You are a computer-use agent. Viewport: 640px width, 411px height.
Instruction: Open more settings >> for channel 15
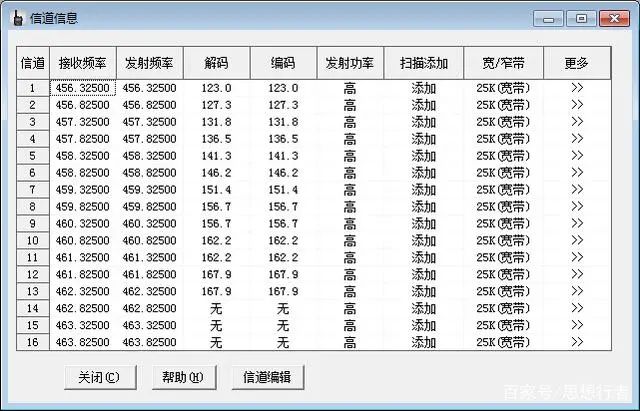click(x=577, y=325)
